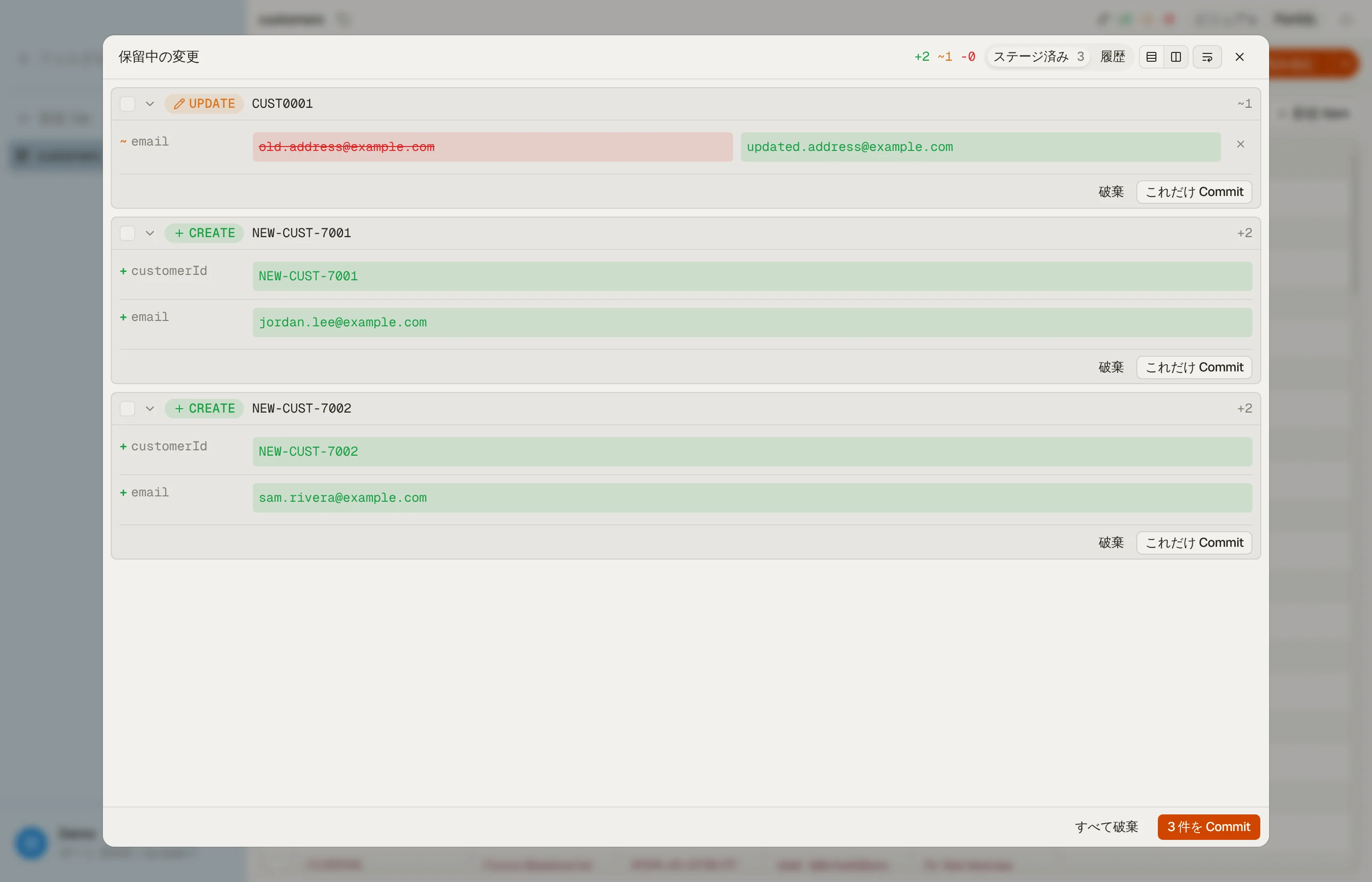Image resolution: width=1372 pixels, height=882 pixels.
Task: Click the -0 deletions counter in header
Action: 968,57
